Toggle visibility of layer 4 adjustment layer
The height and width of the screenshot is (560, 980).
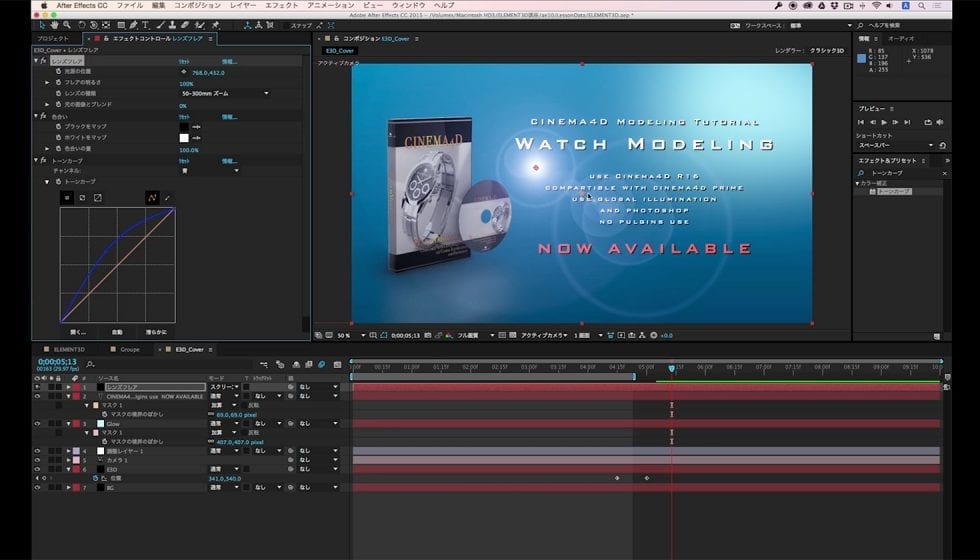point(37,451)
